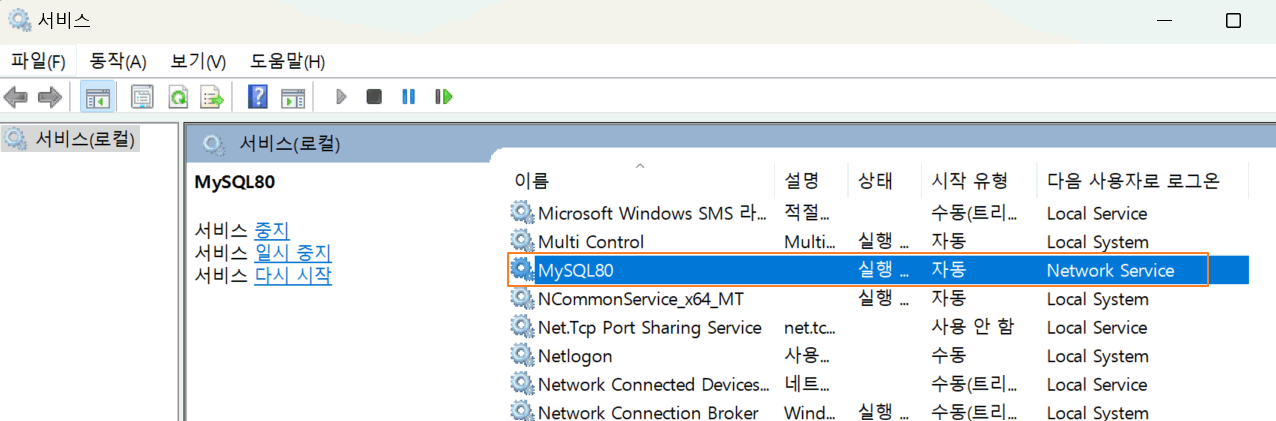Screen dimensions: 1276x421
Task: Select the Multi Control service name
Action: click(591, 241)
